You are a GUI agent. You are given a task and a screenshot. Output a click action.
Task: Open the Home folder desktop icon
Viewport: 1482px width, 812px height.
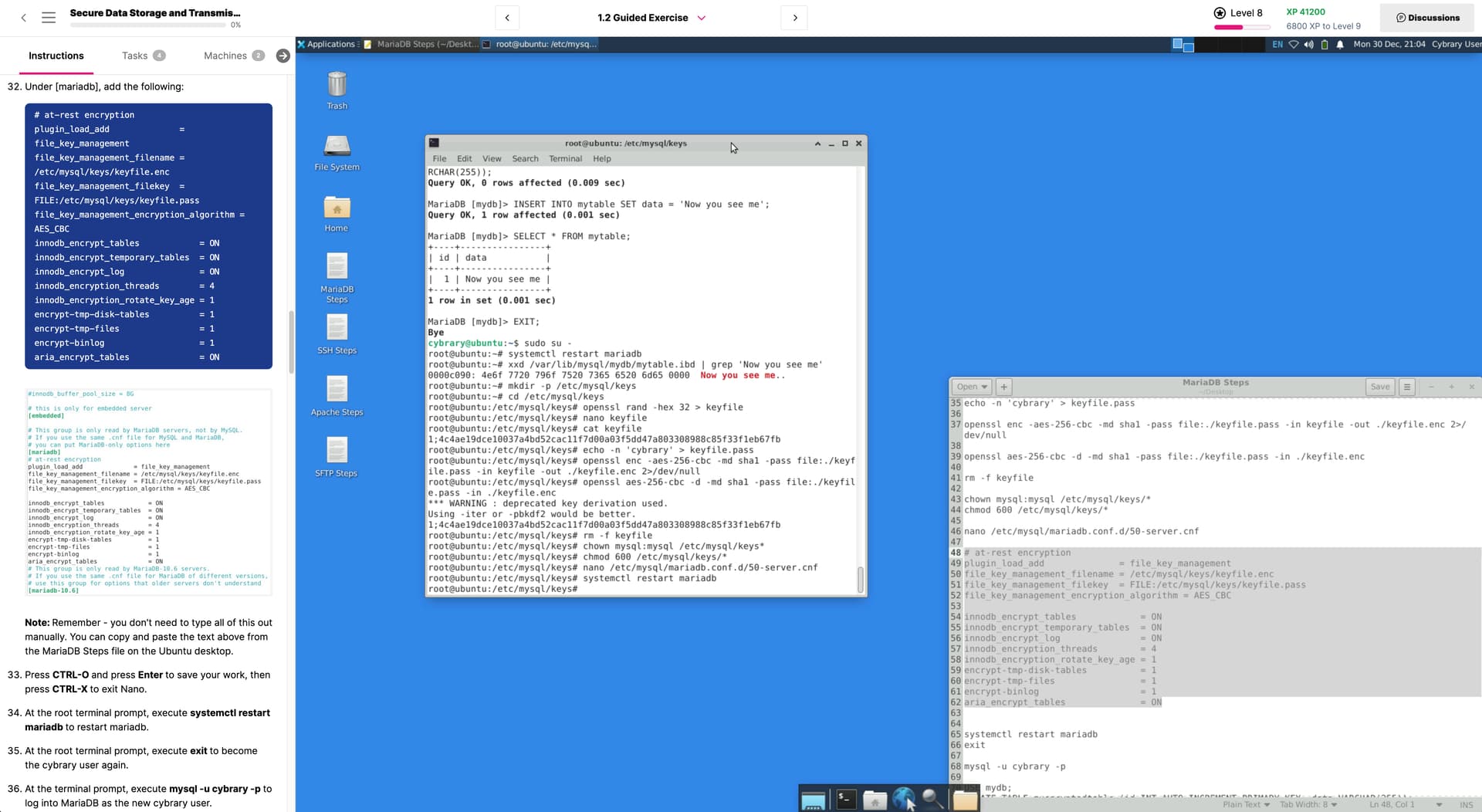337,208
